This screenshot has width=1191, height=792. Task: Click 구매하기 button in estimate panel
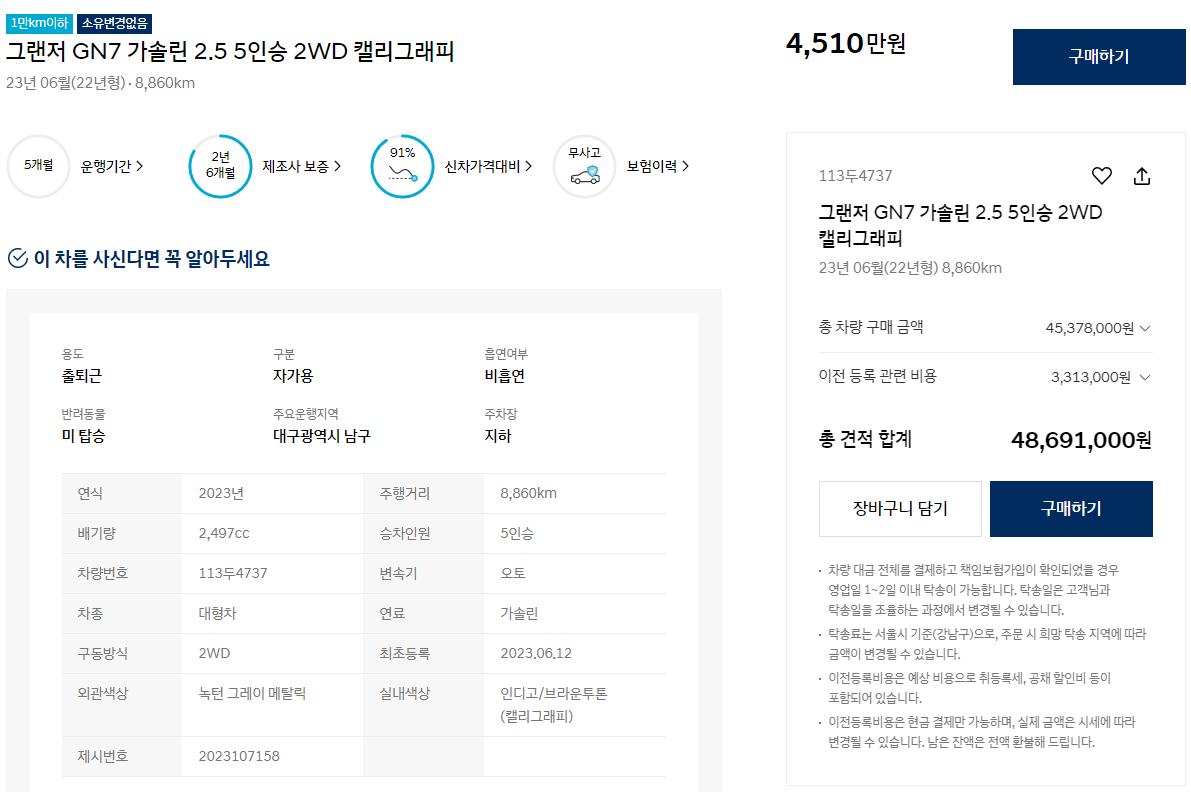[1071, 509]
